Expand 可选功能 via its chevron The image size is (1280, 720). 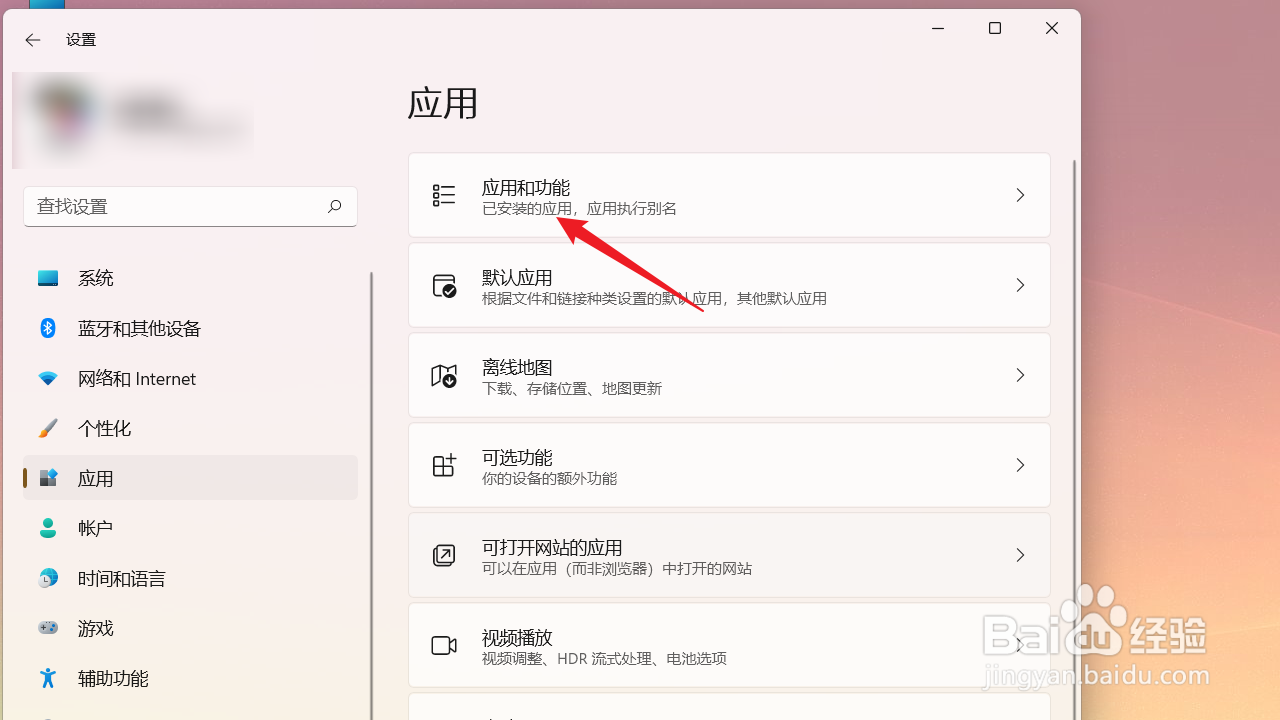point(1020,465)
